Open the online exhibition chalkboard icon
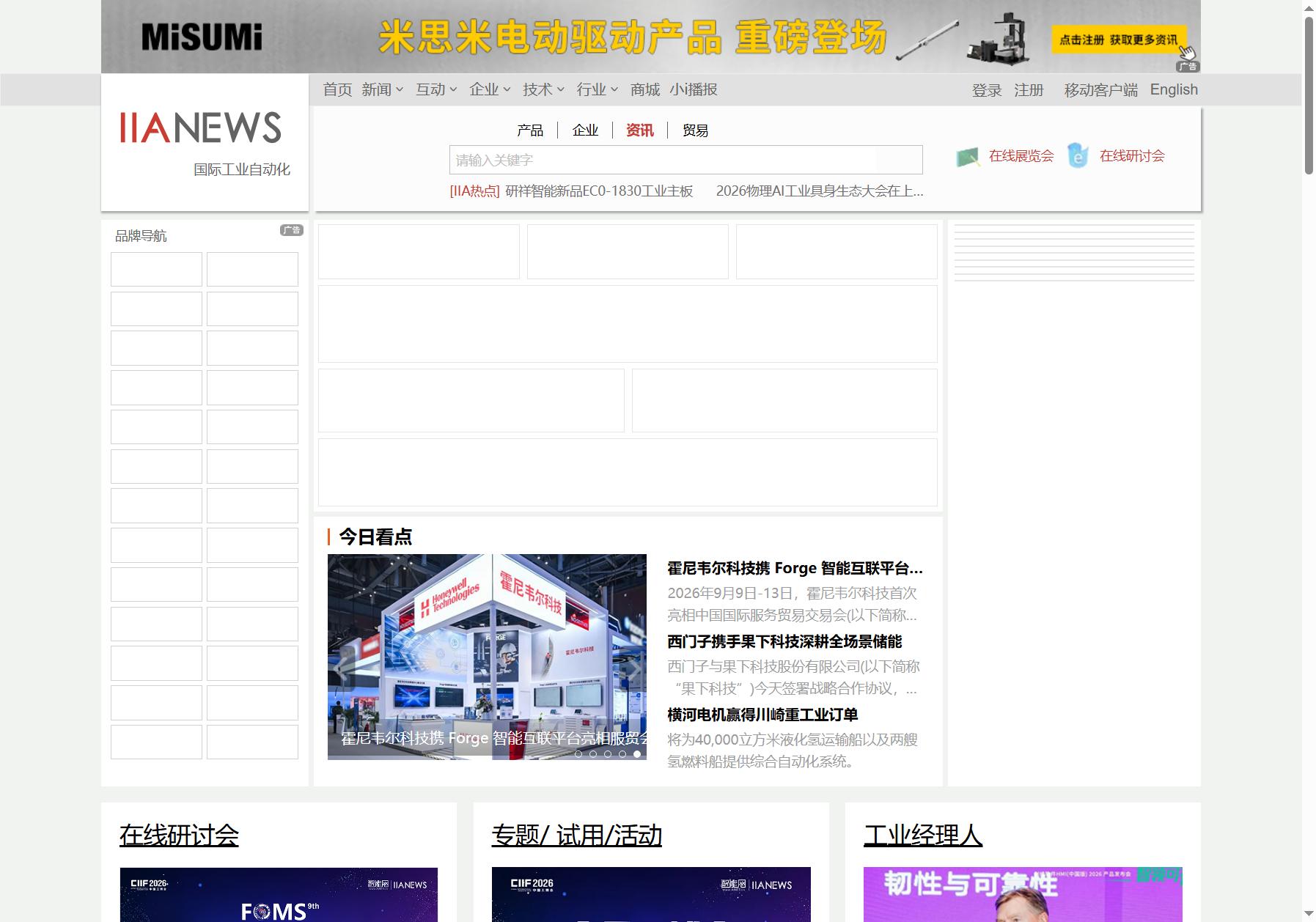This screenshot has width=1316, height=922. coord(968,156)
